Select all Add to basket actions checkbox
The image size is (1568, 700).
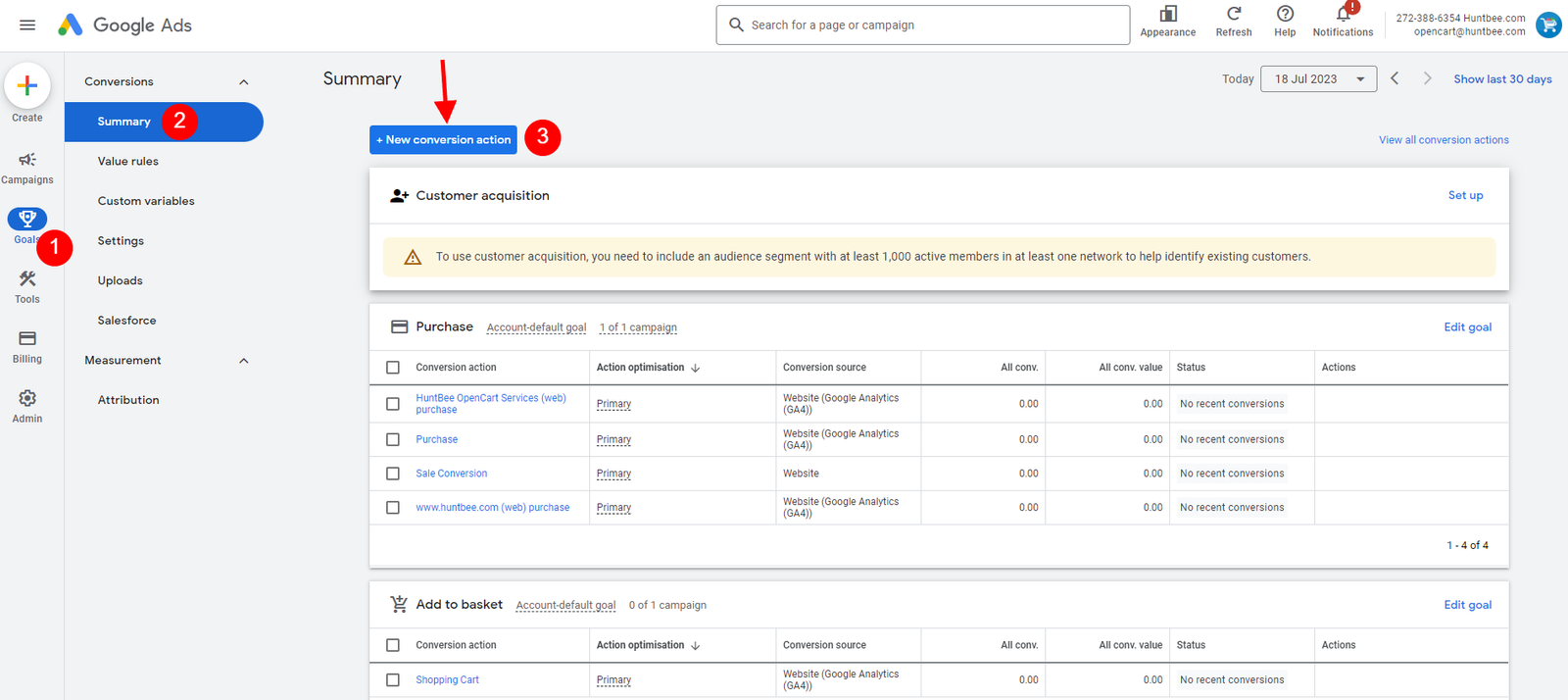(x=393, y=645)
